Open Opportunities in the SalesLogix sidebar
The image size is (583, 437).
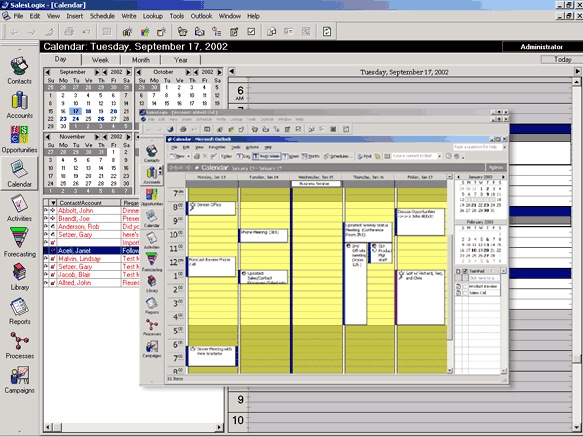(19, 139)
